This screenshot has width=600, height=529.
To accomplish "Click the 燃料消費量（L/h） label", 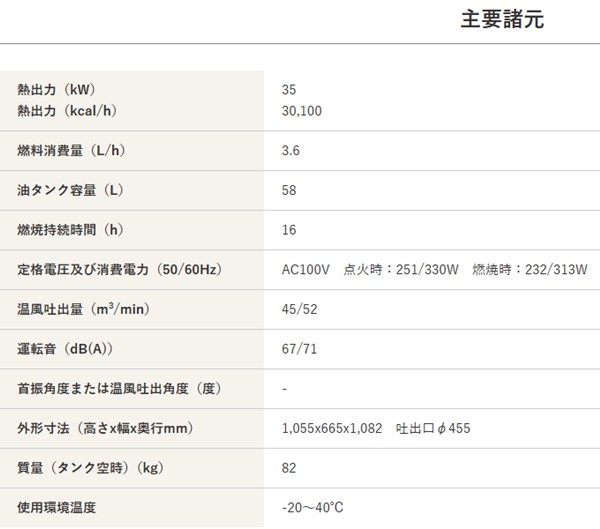I will (x=70, y=151).
